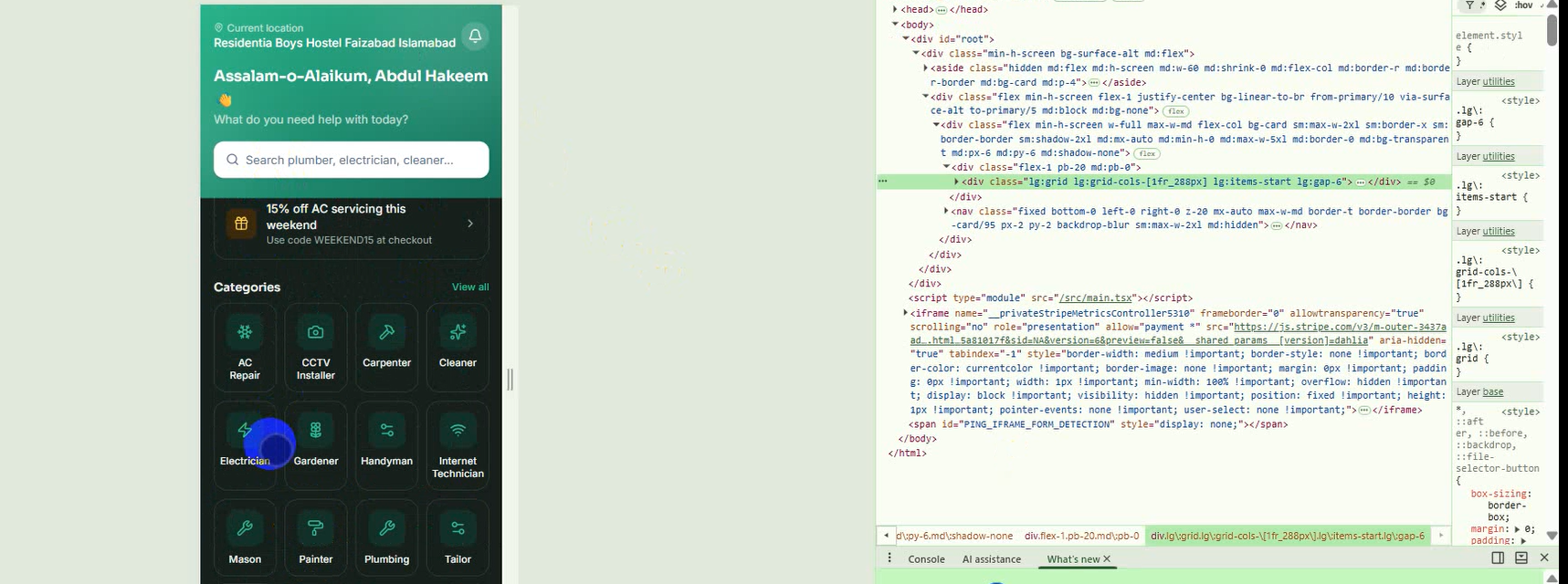Click the Styles filter funnel icon

[1470, 5]
